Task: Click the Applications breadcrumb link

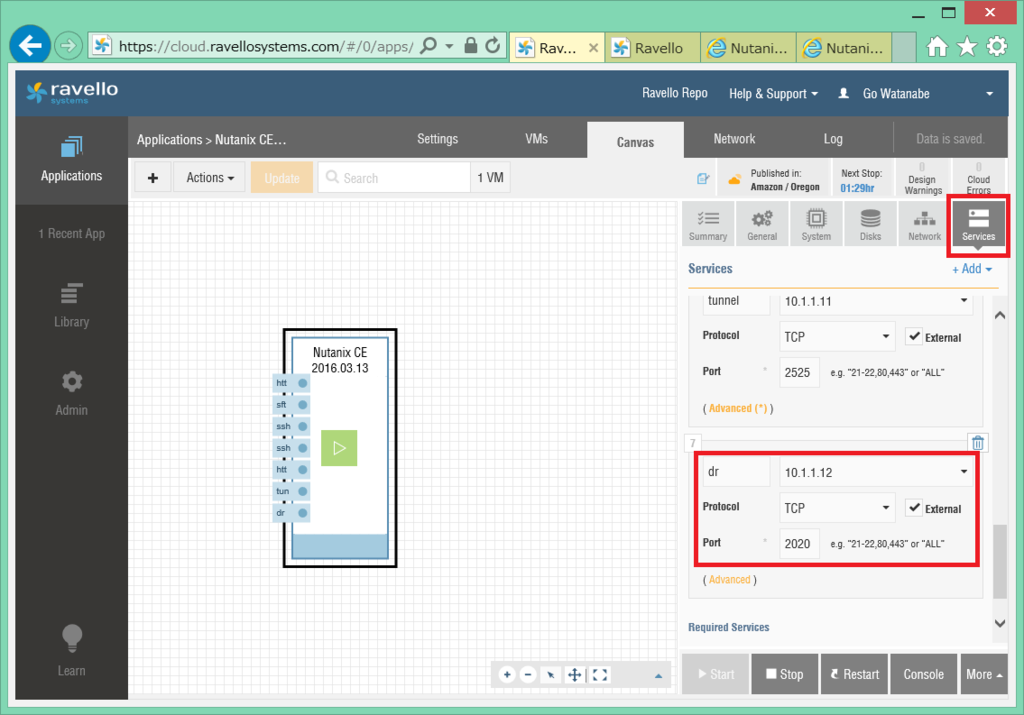Action: point(169,140)
